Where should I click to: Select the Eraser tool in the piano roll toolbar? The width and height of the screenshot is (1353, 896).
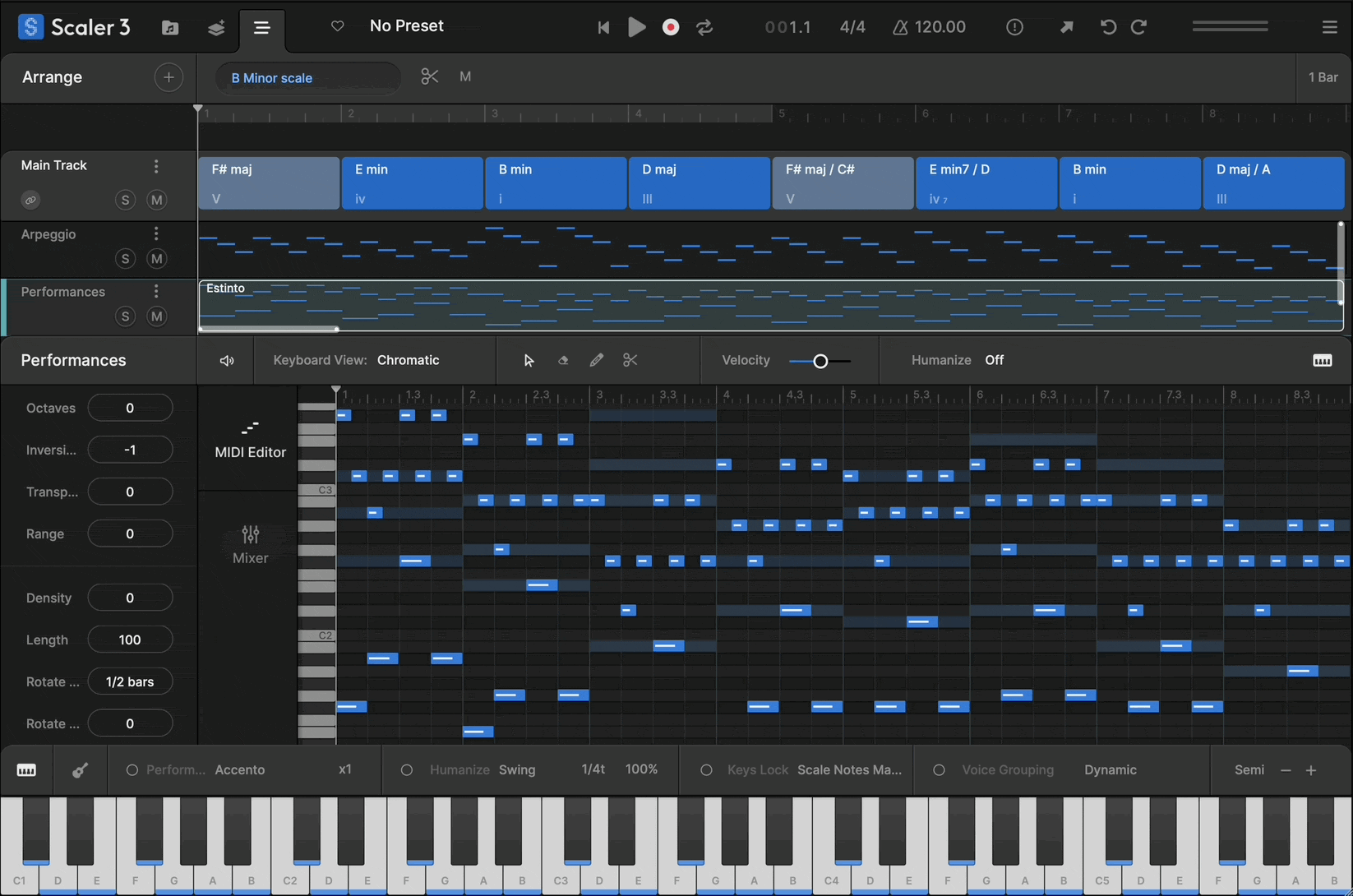(x=563, y=360)
